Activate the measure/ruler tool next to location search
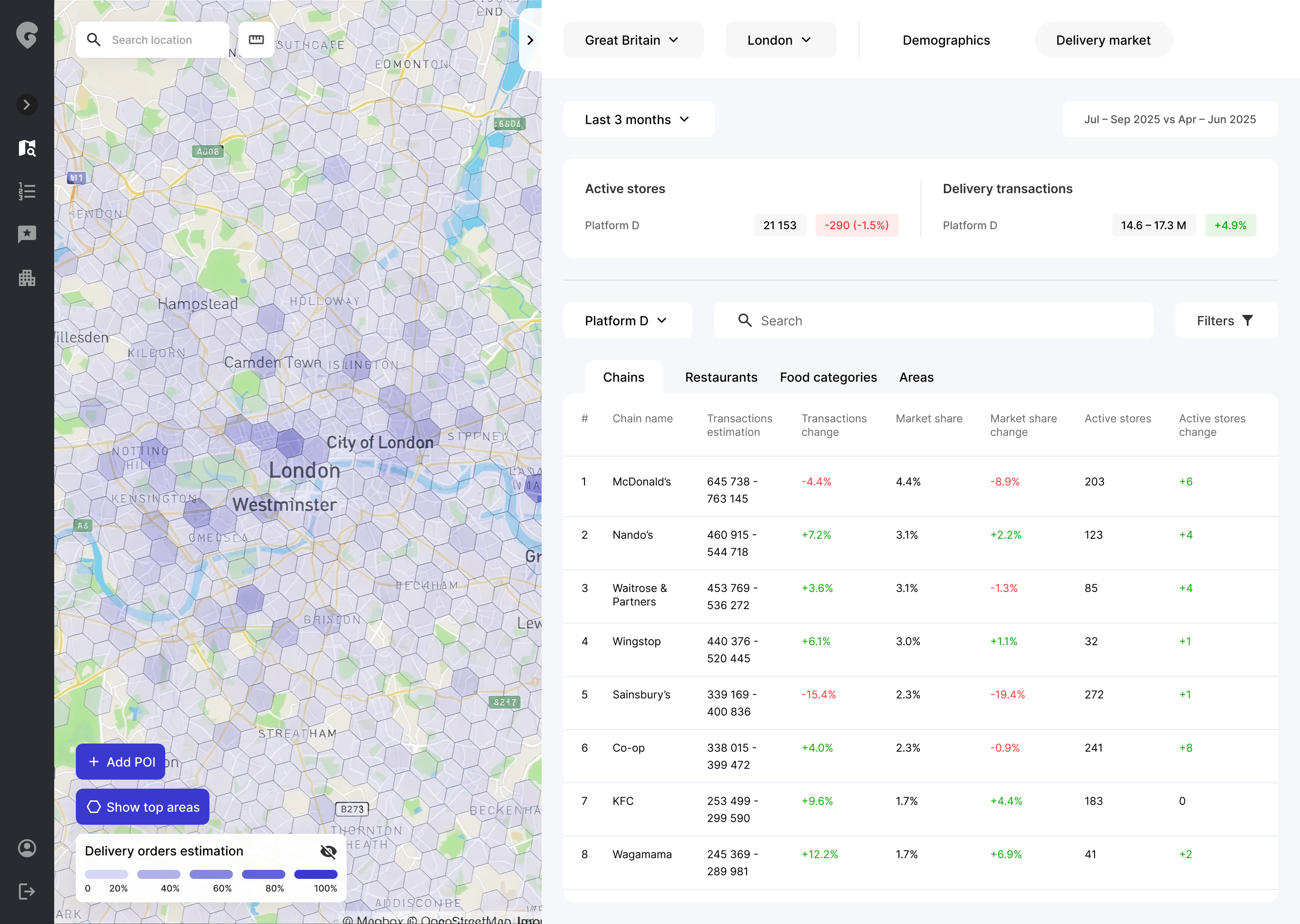1300x924 pixels. [256, 39]
